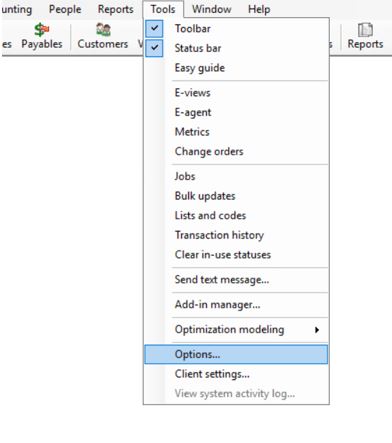Click View system activity log entry
The height and width of the screenshot is (443, 392).
point(236,394)
